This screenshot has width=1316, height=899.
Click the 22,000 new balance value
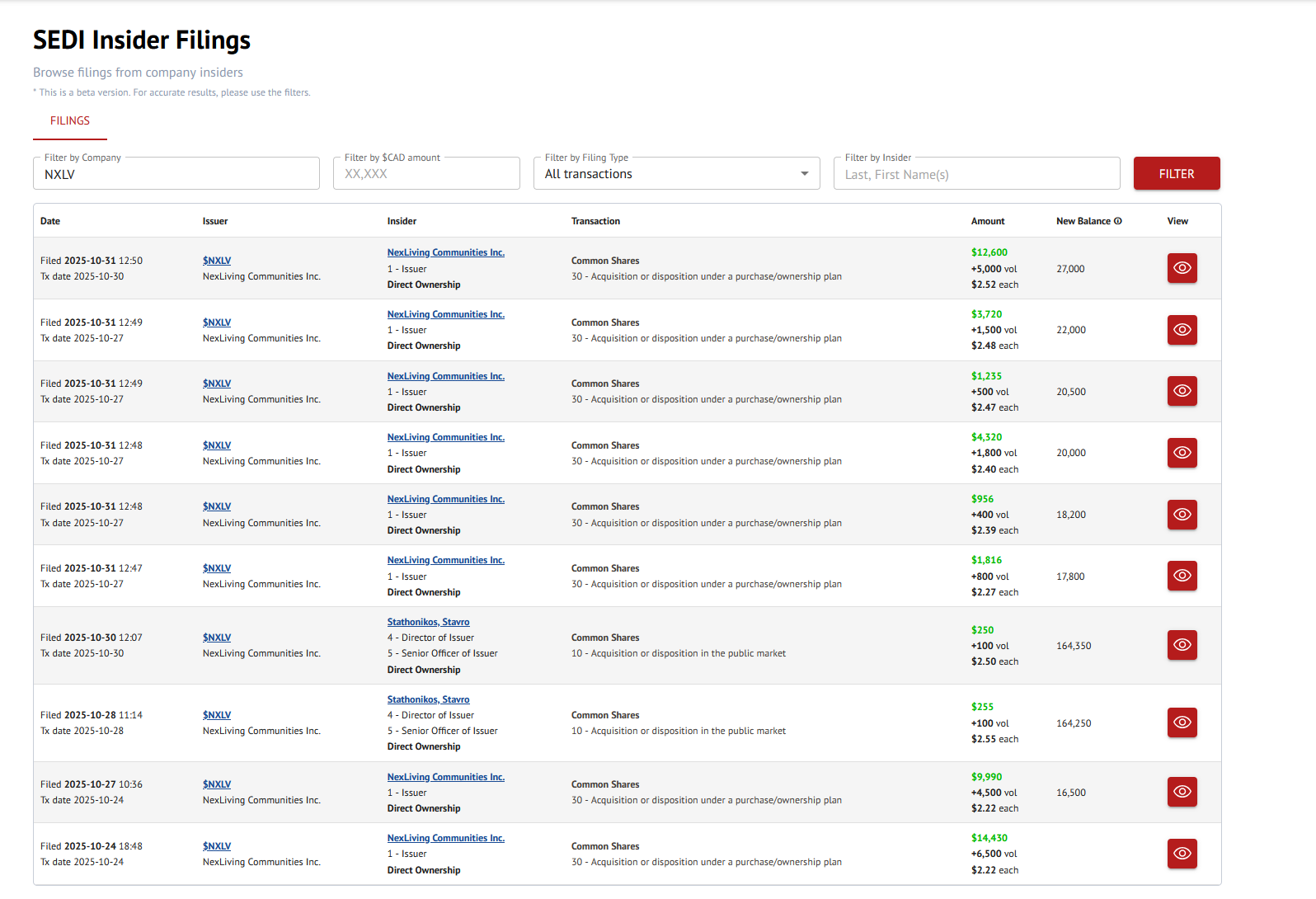[1071, 330]
